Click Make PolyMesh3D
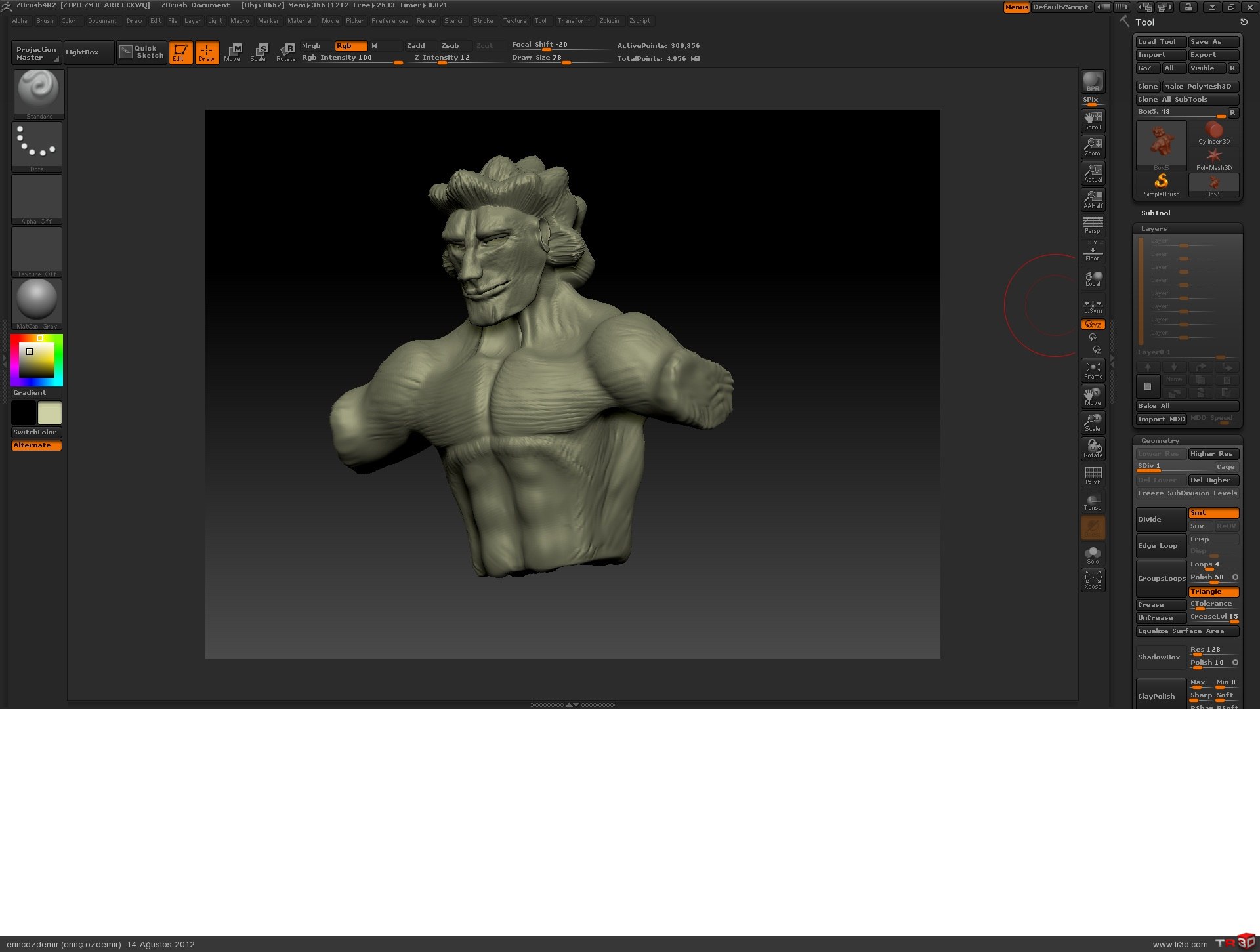 click(1200, 87)
